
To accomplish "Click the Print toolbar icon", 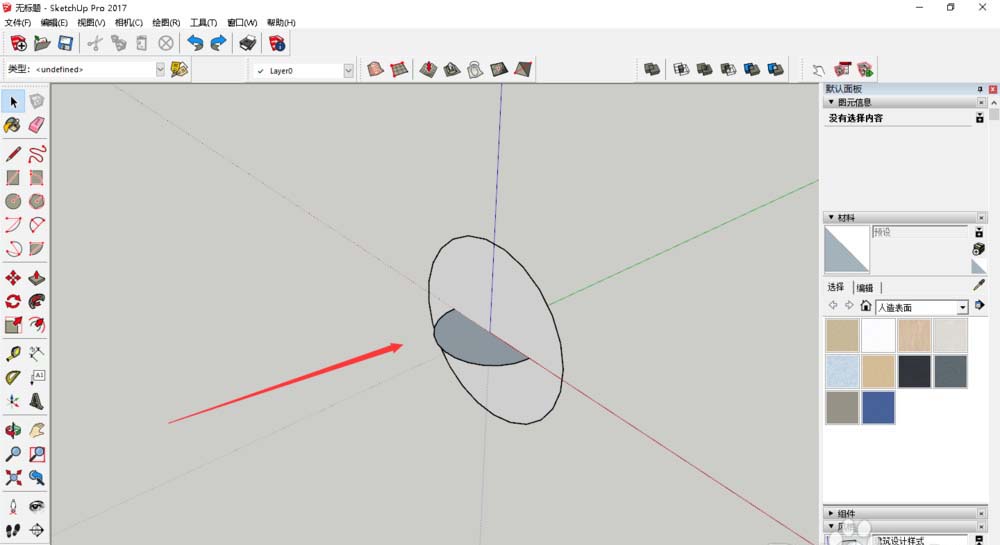I will [x=247, y=43].
